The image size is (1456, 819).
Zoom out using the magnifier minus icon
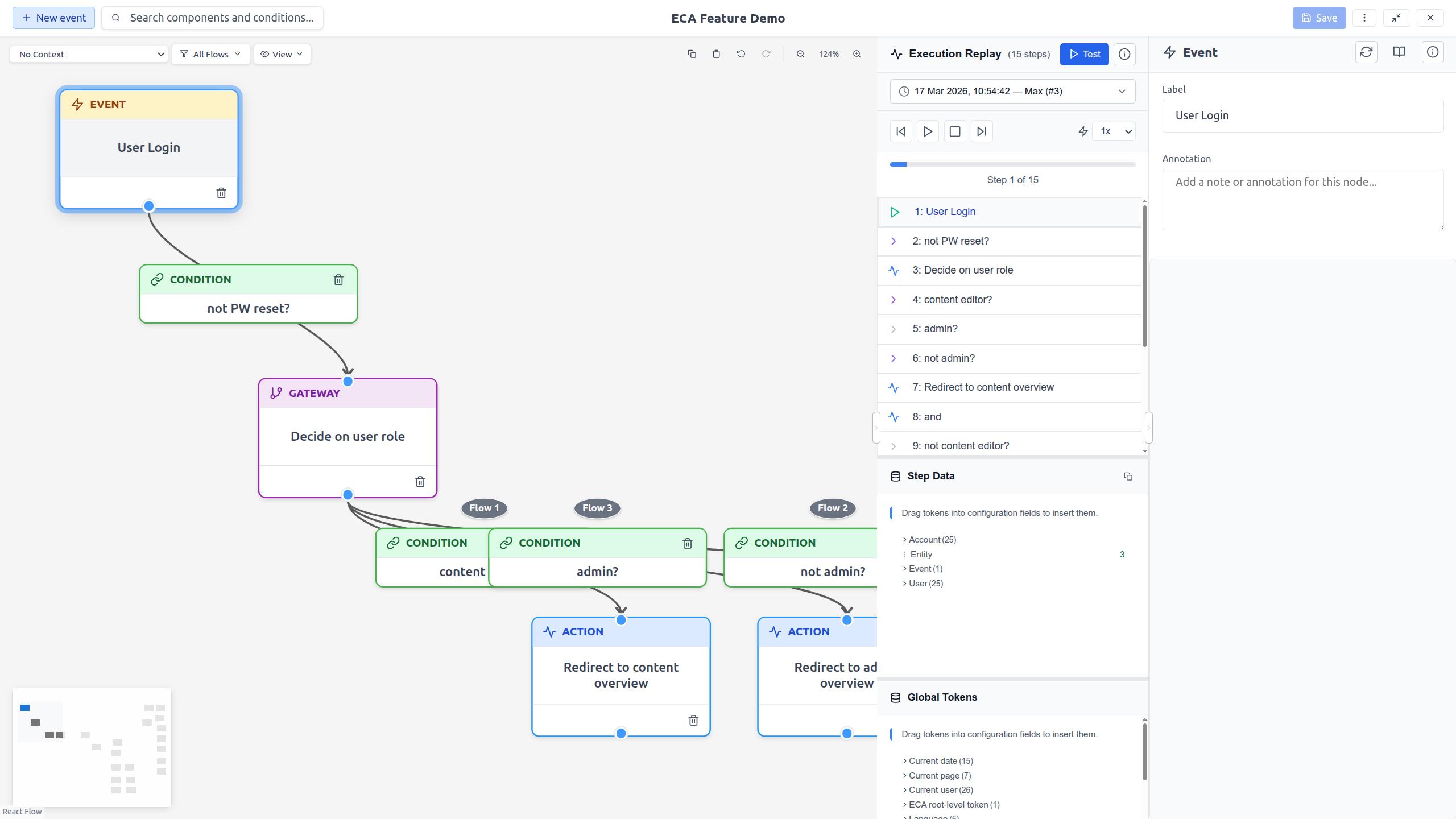(800, 54)
